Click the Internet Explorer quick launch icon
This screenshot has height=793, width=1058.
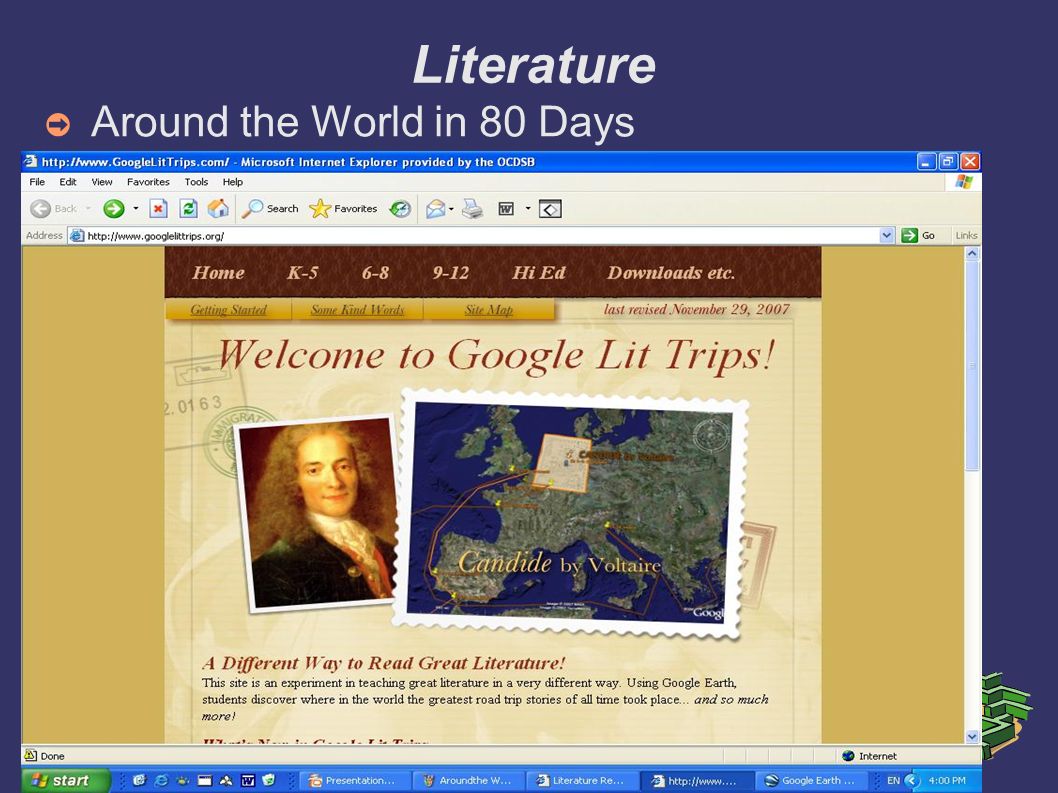[161, 780]
